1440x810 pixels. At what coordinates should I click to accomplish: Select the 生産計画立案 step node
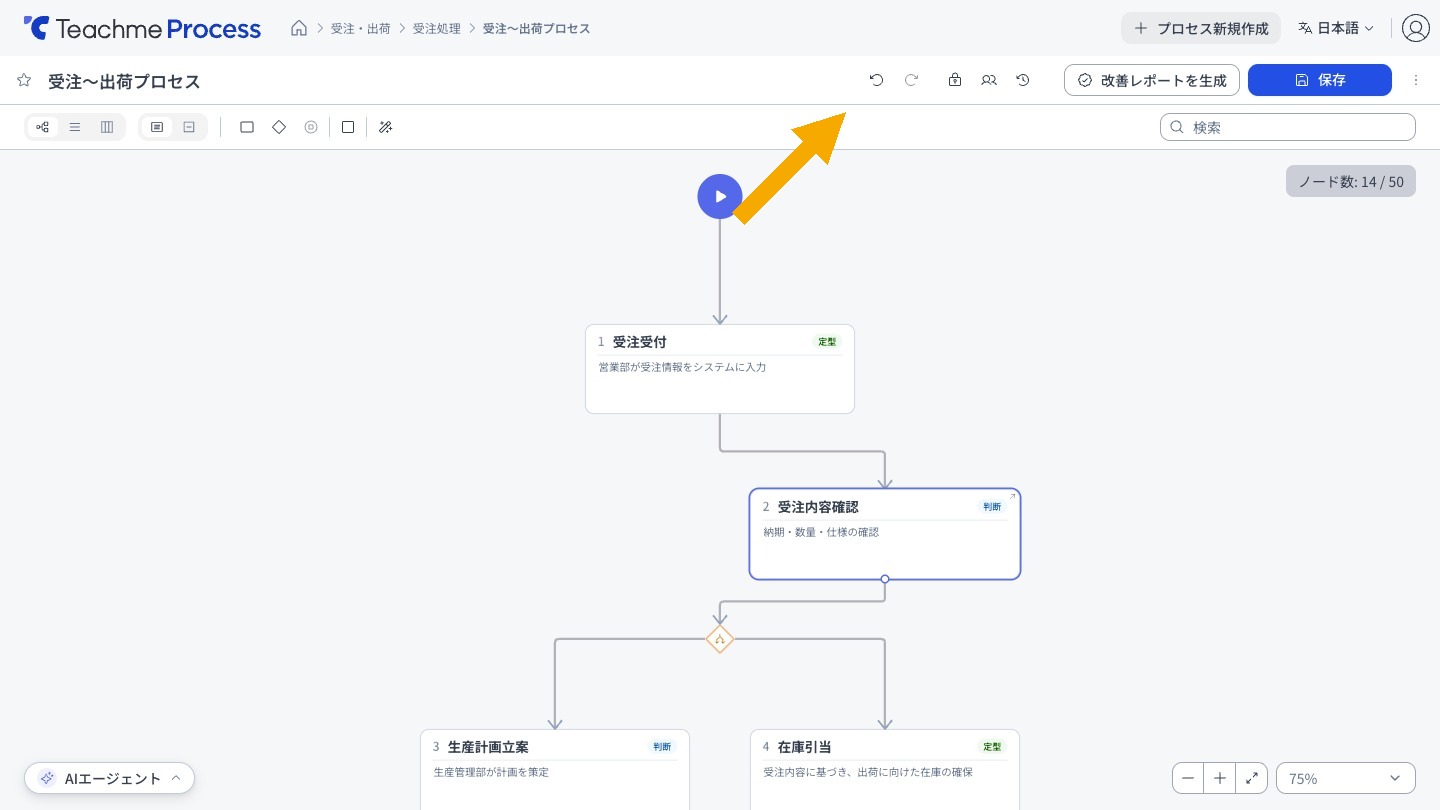point(555,770)
